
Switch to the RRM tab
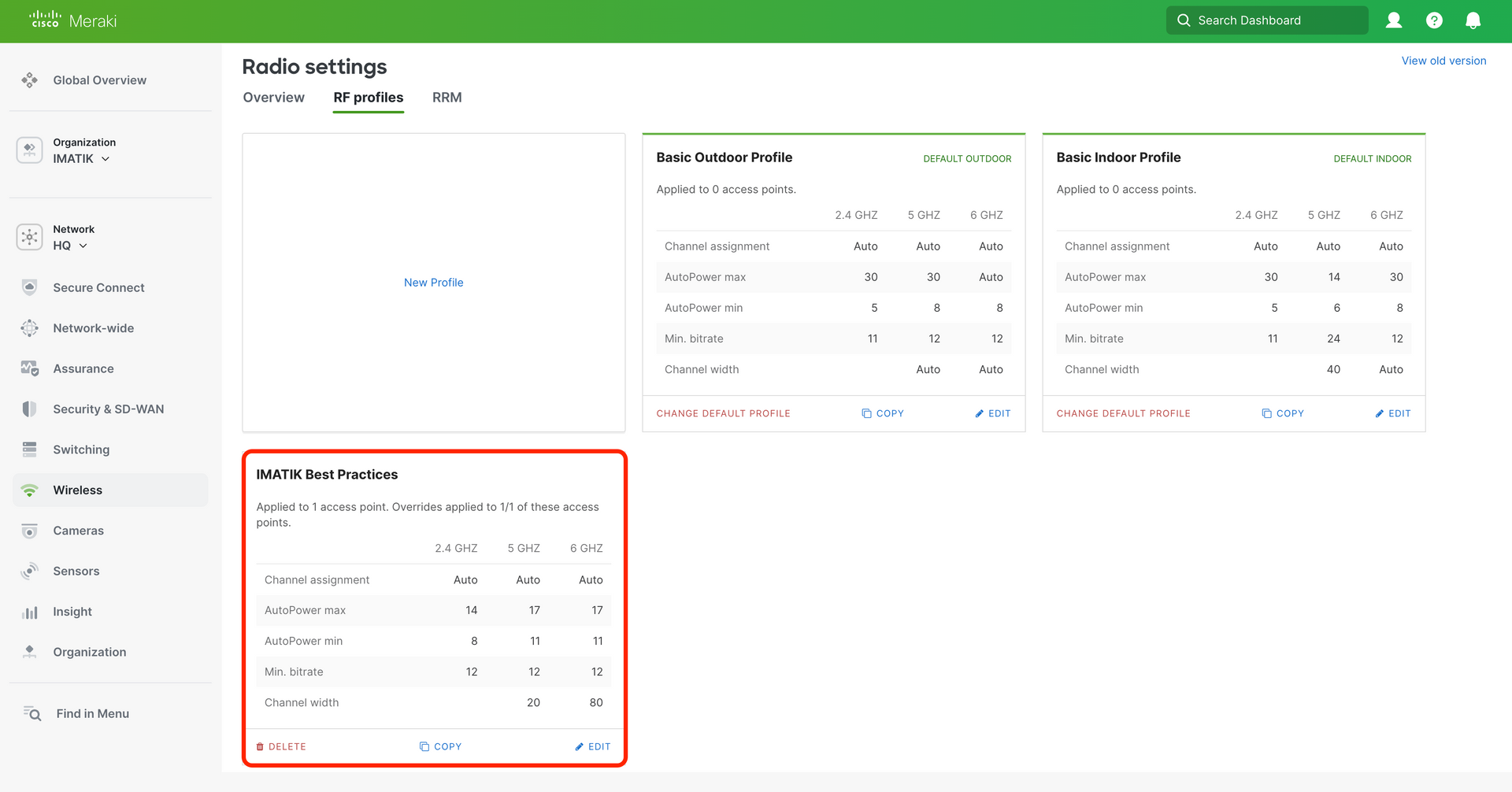tap(447, 98)
